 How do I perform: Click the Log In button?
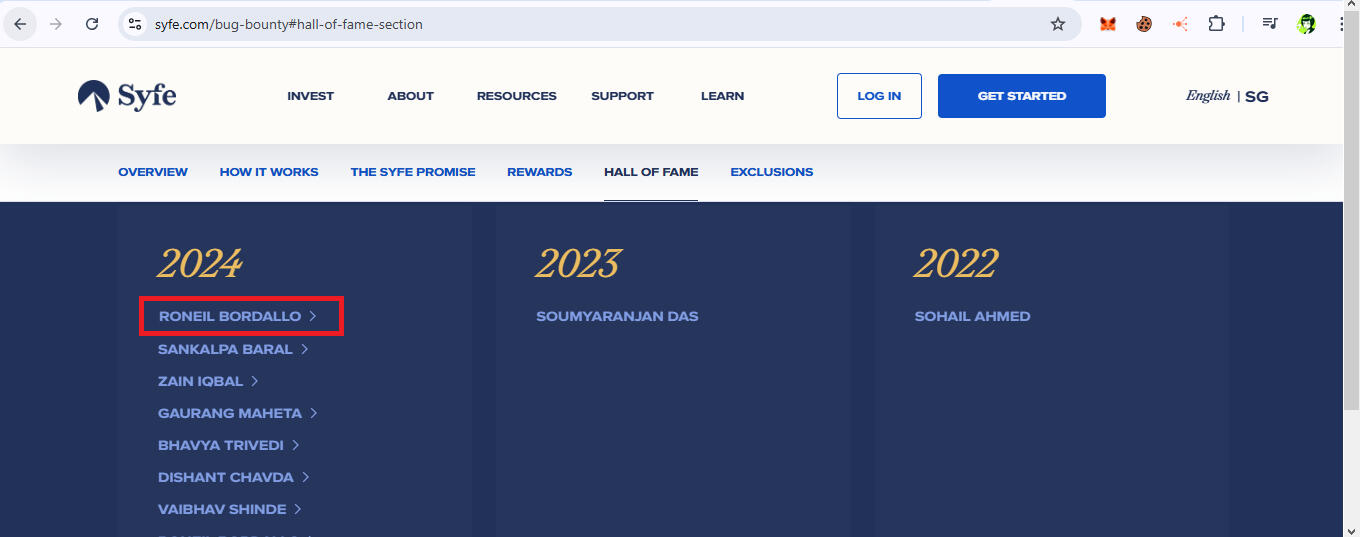coord(879,96)
